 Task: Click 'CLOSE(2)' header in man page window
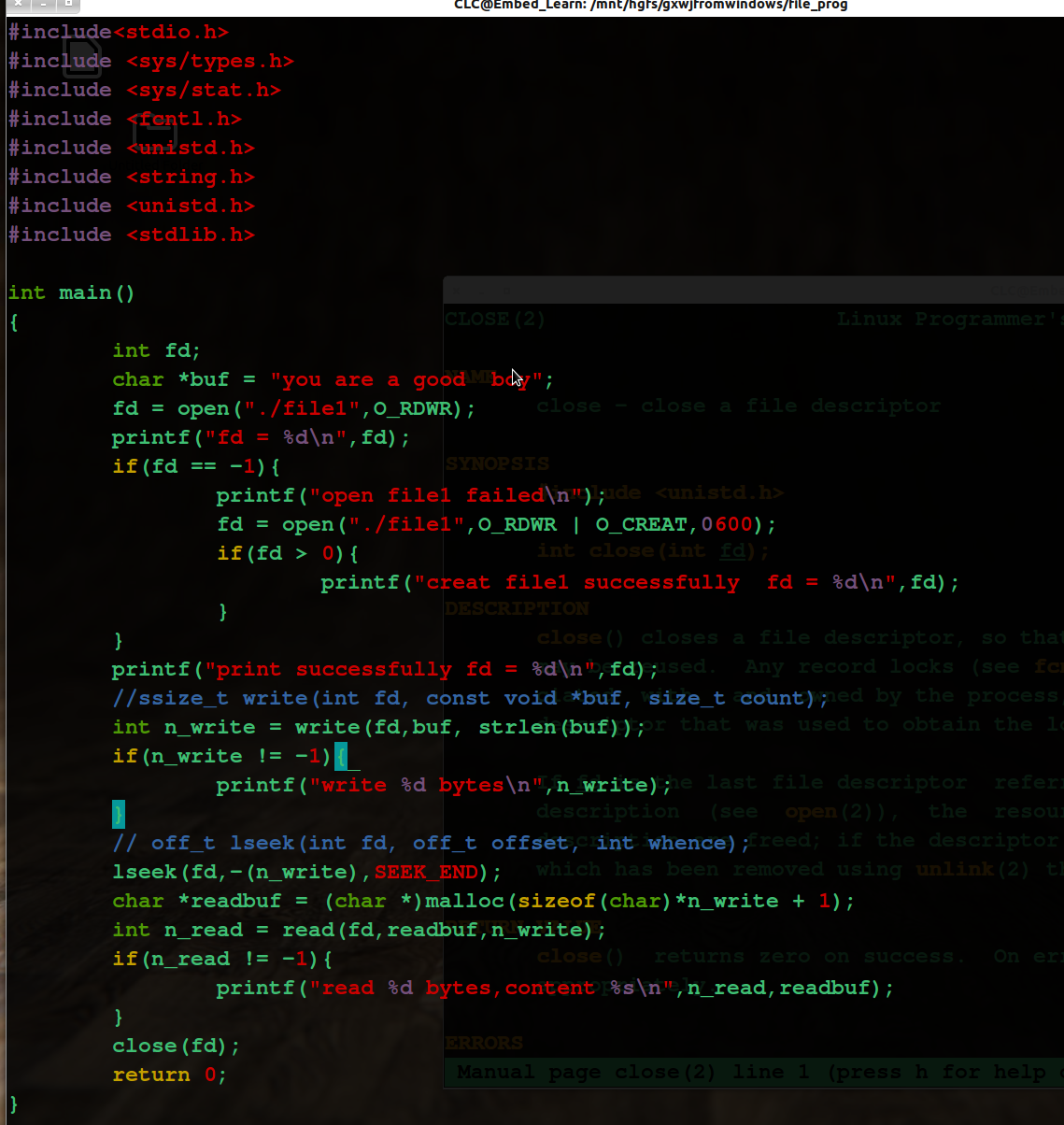pyautogui.click(x=495, y=319)
